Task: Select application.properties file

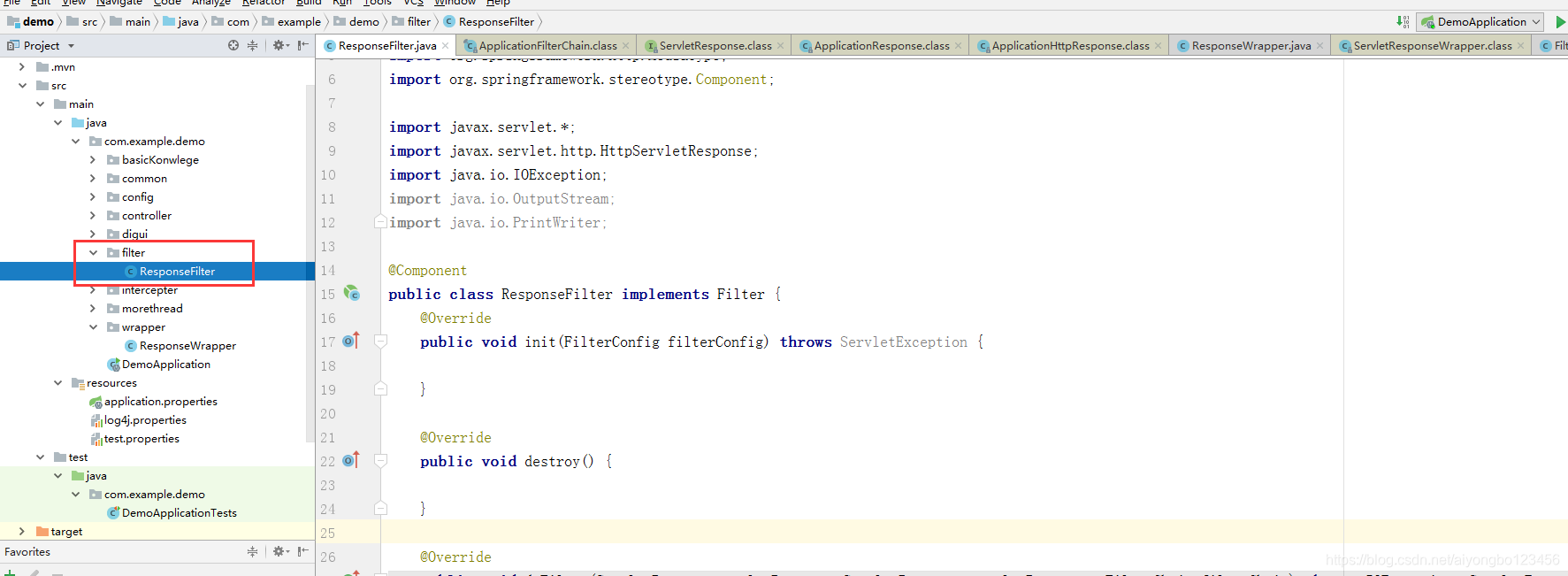Action: 160,402
